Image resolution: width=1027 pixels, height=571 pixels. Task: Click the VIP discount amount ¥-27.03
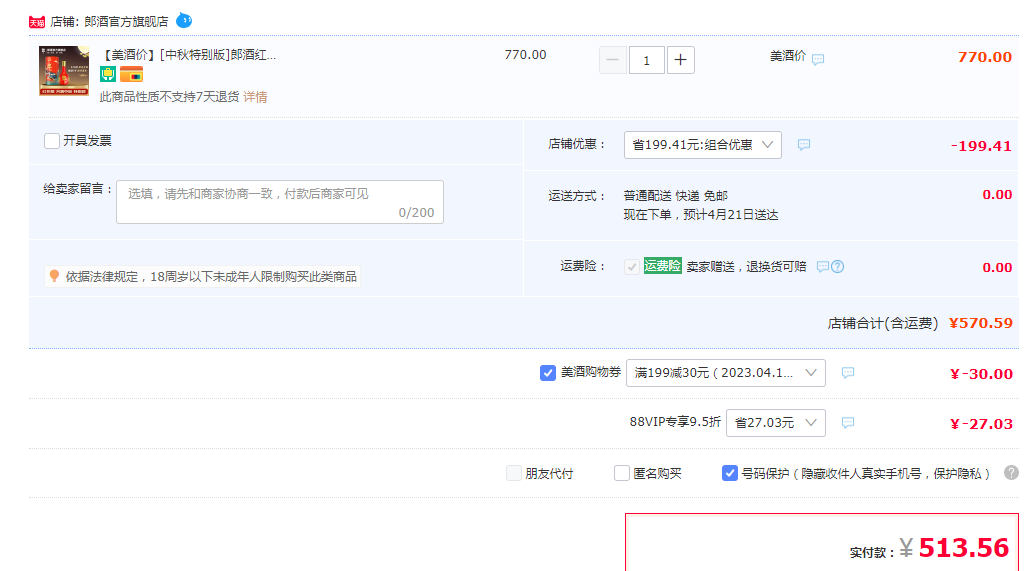click(x=981, y=424)
